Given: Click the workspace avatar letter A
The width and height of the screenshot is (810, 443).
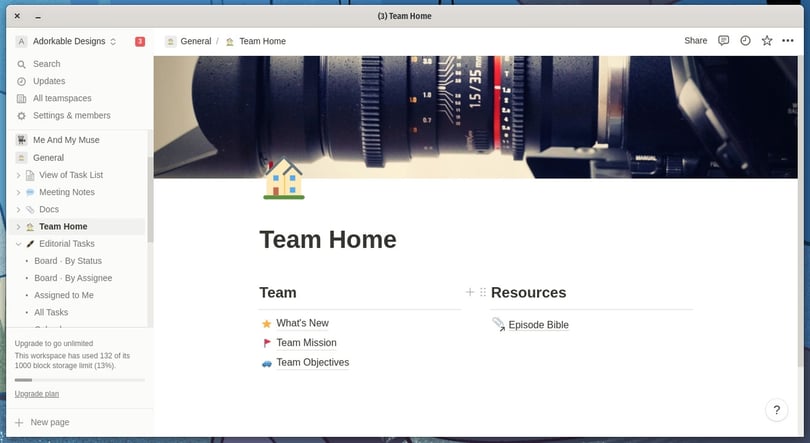Looking at the screenshot, I should click(21, 41).
